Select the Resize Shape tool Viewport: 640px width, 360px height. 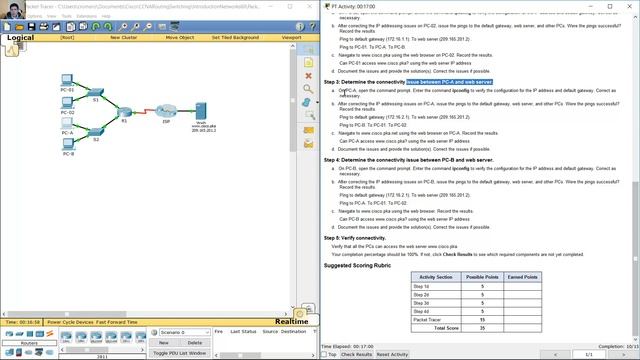pos(309,116)
